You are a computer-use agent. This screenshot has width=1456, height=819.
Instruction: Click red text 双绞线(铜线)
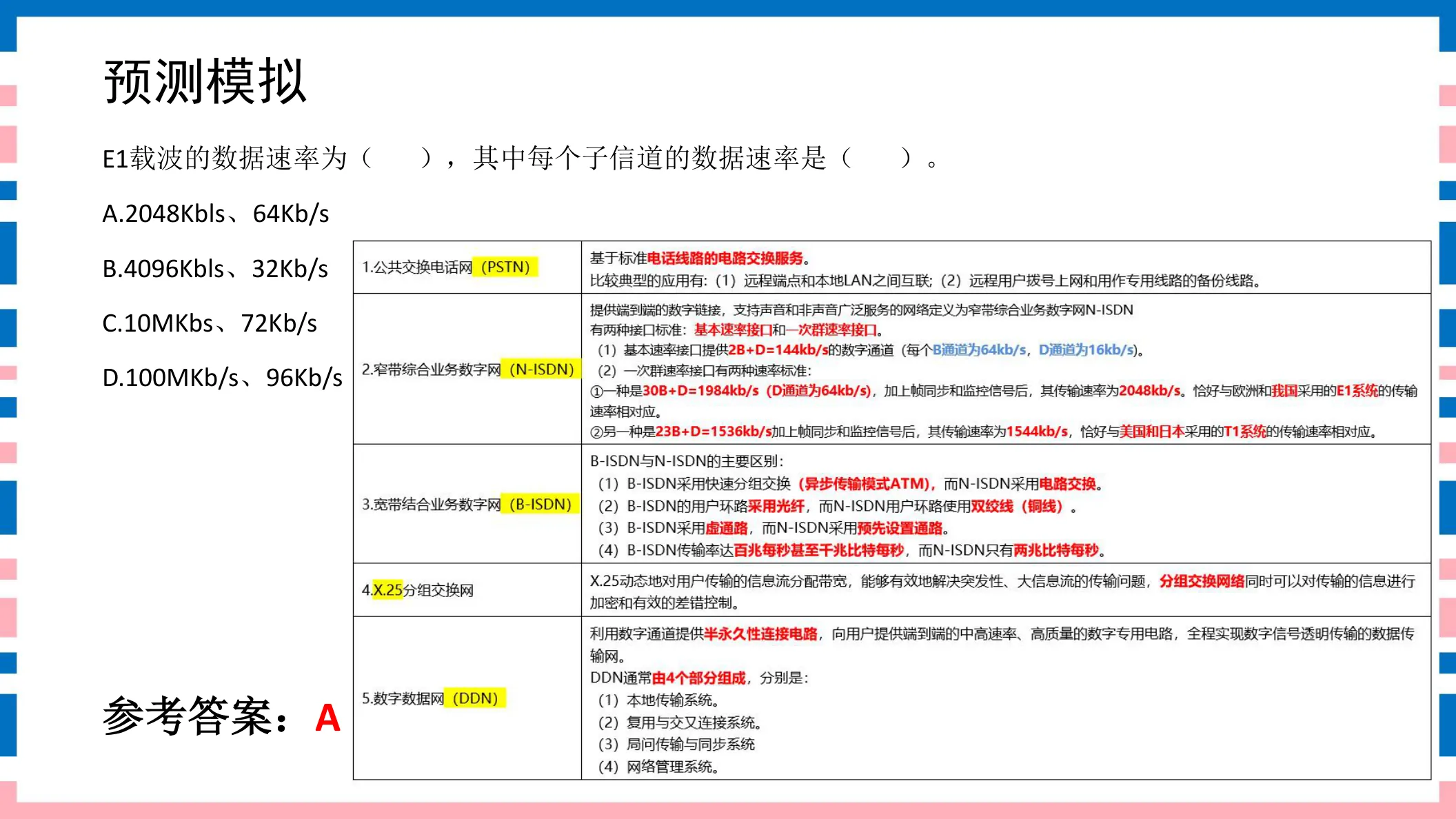coord(1018,507)
